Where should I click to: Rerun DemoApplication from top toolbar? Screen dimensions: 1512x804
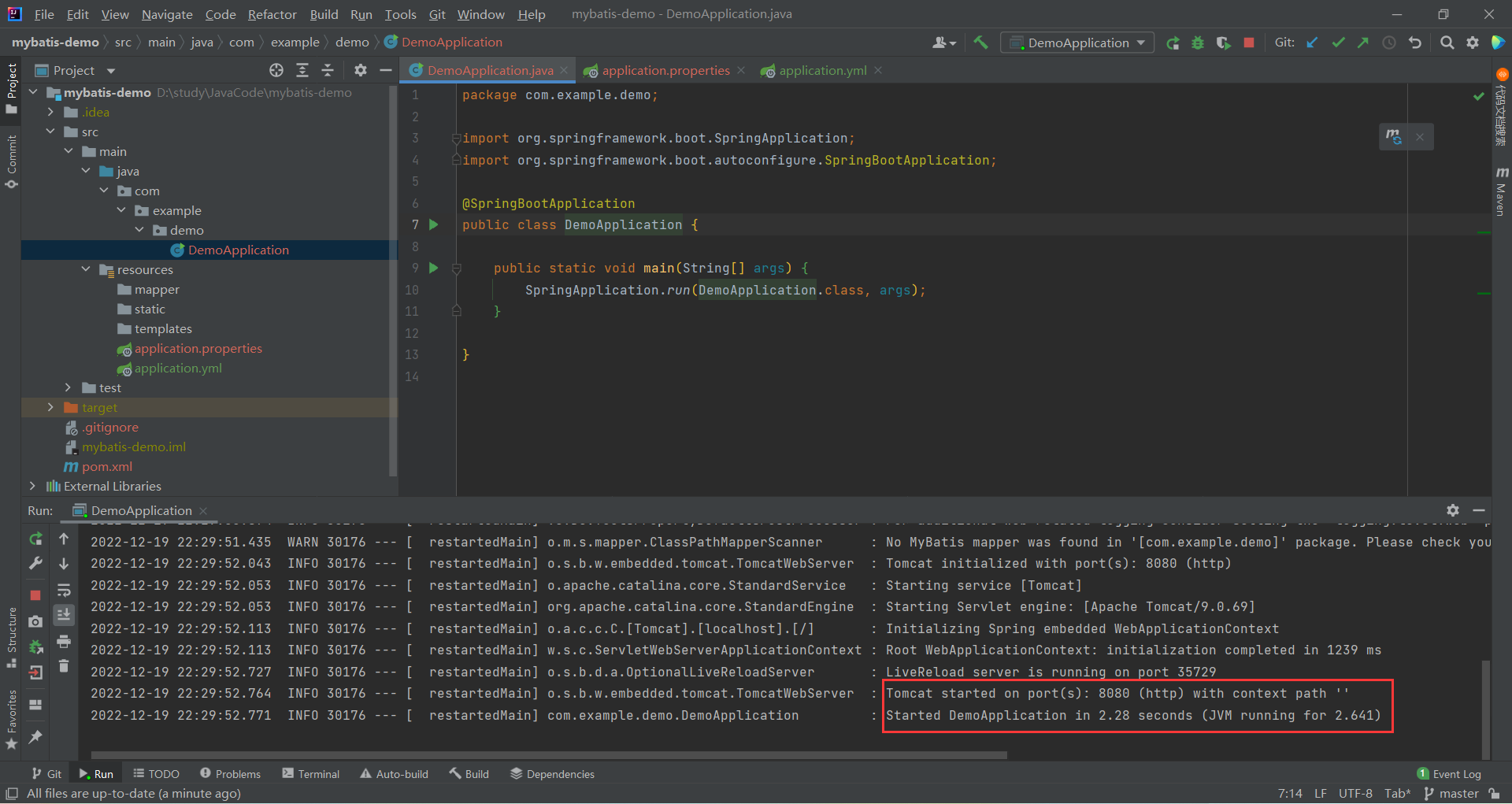(x=1173, y=43)
